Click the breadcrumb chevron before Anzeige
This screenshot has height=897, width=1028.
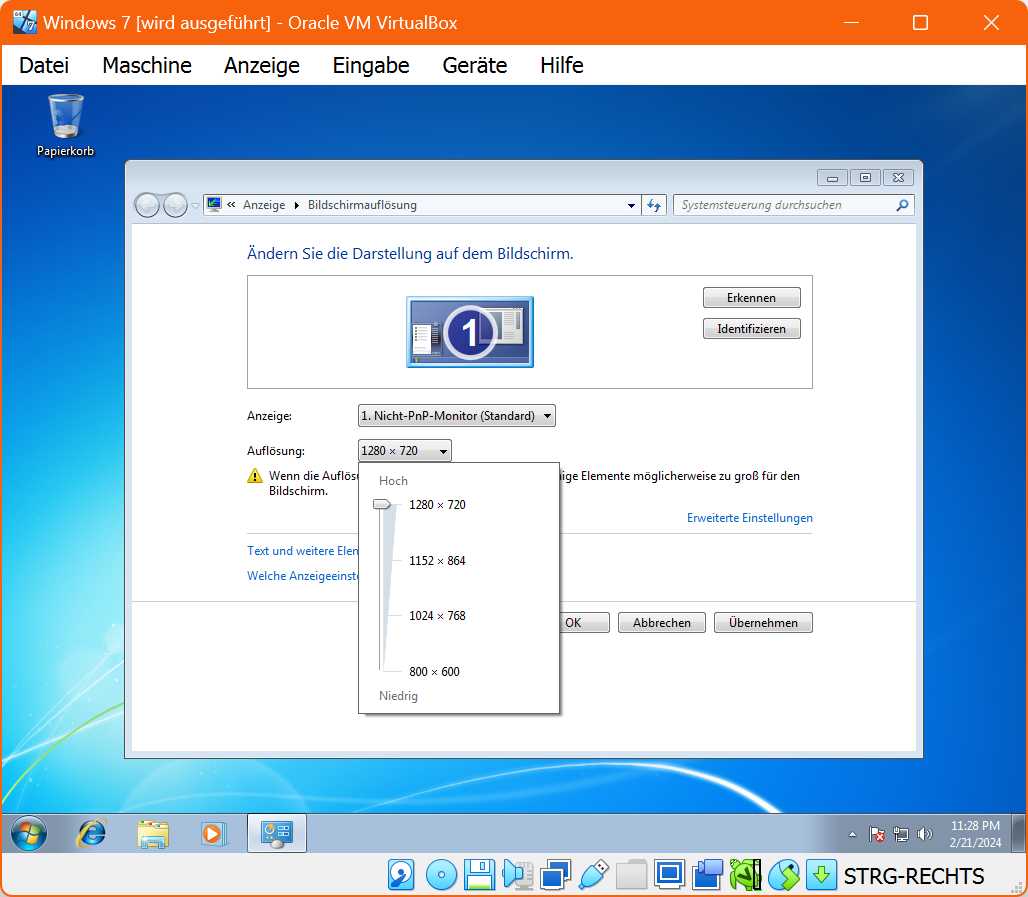[231, 205]
